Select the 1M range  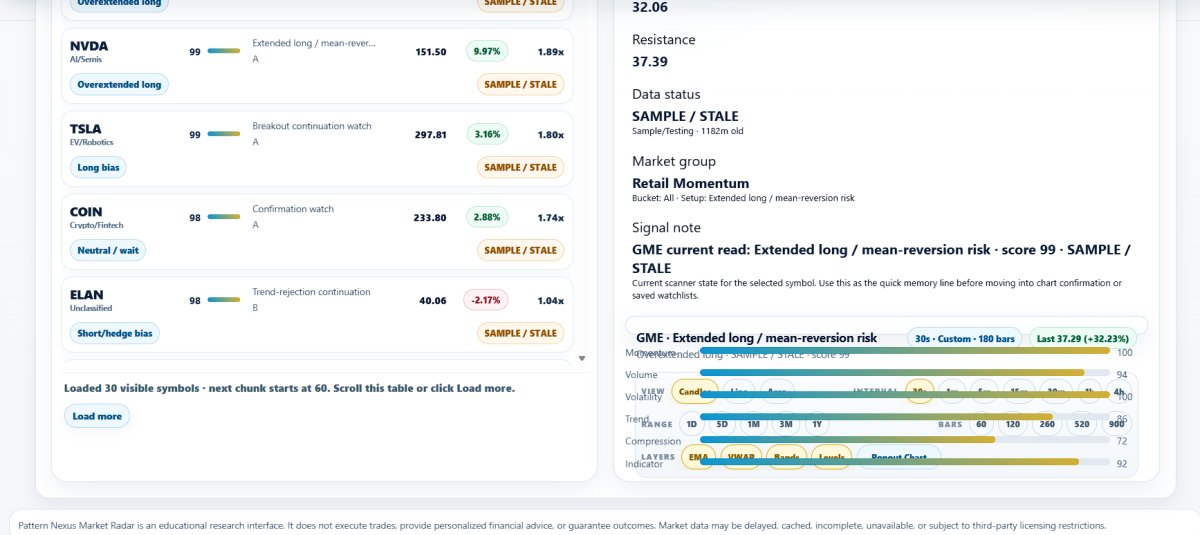[x=754, y=424]
